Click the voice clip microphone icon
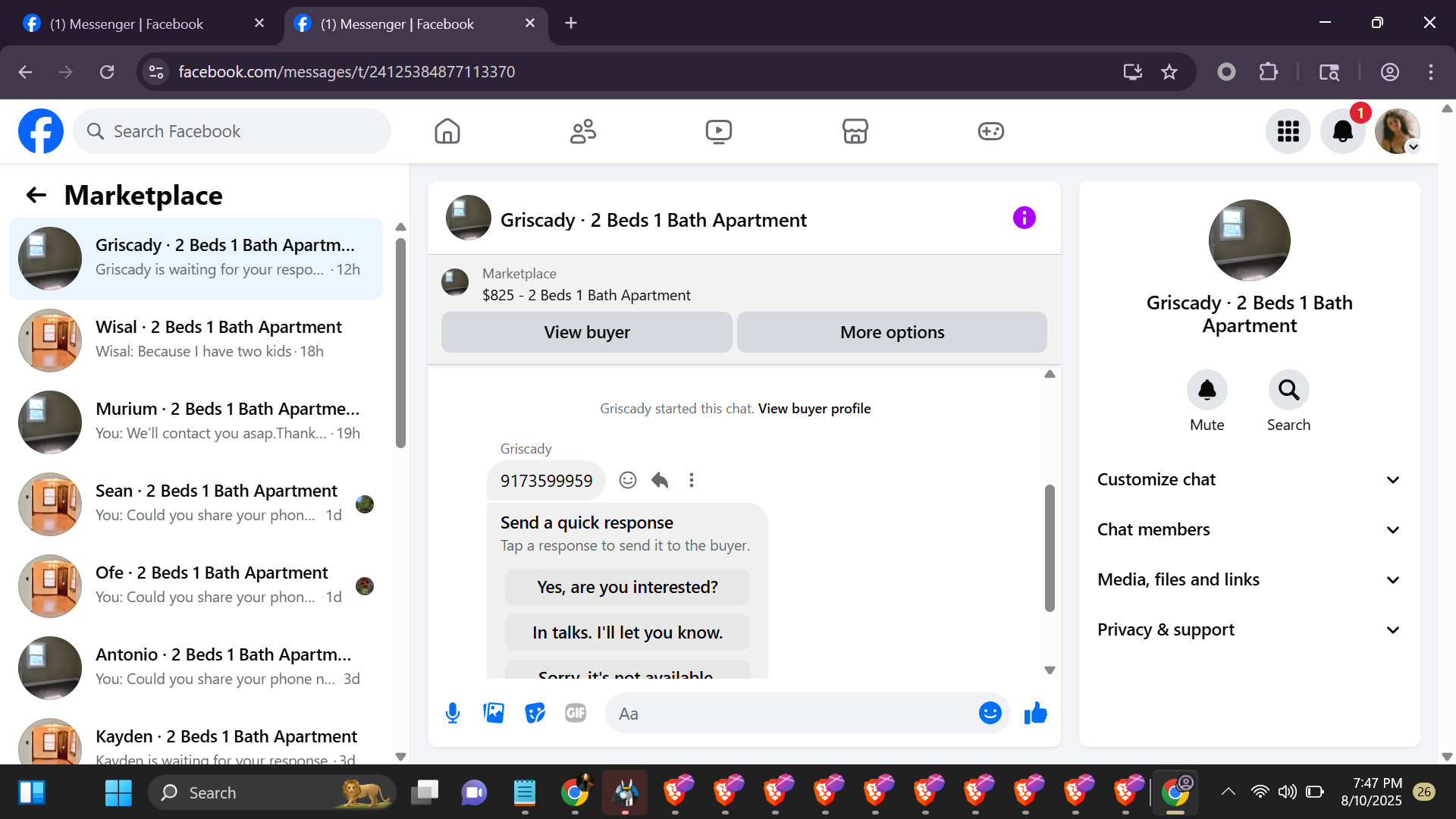1456x819 pixels. pyautogui.click(x=453, y=713)
